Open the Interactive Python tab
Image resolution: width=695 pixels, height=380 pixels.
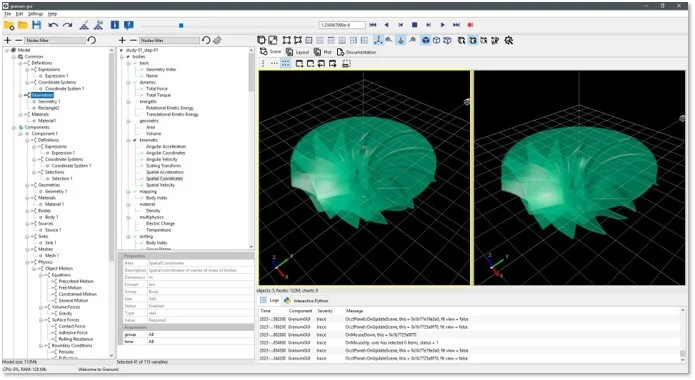click(x=306, y=301)
